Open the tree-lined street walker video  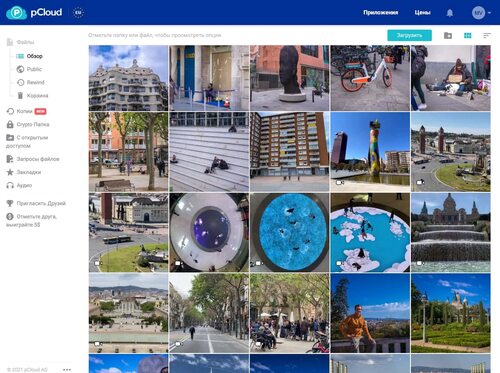click(209, 313)
